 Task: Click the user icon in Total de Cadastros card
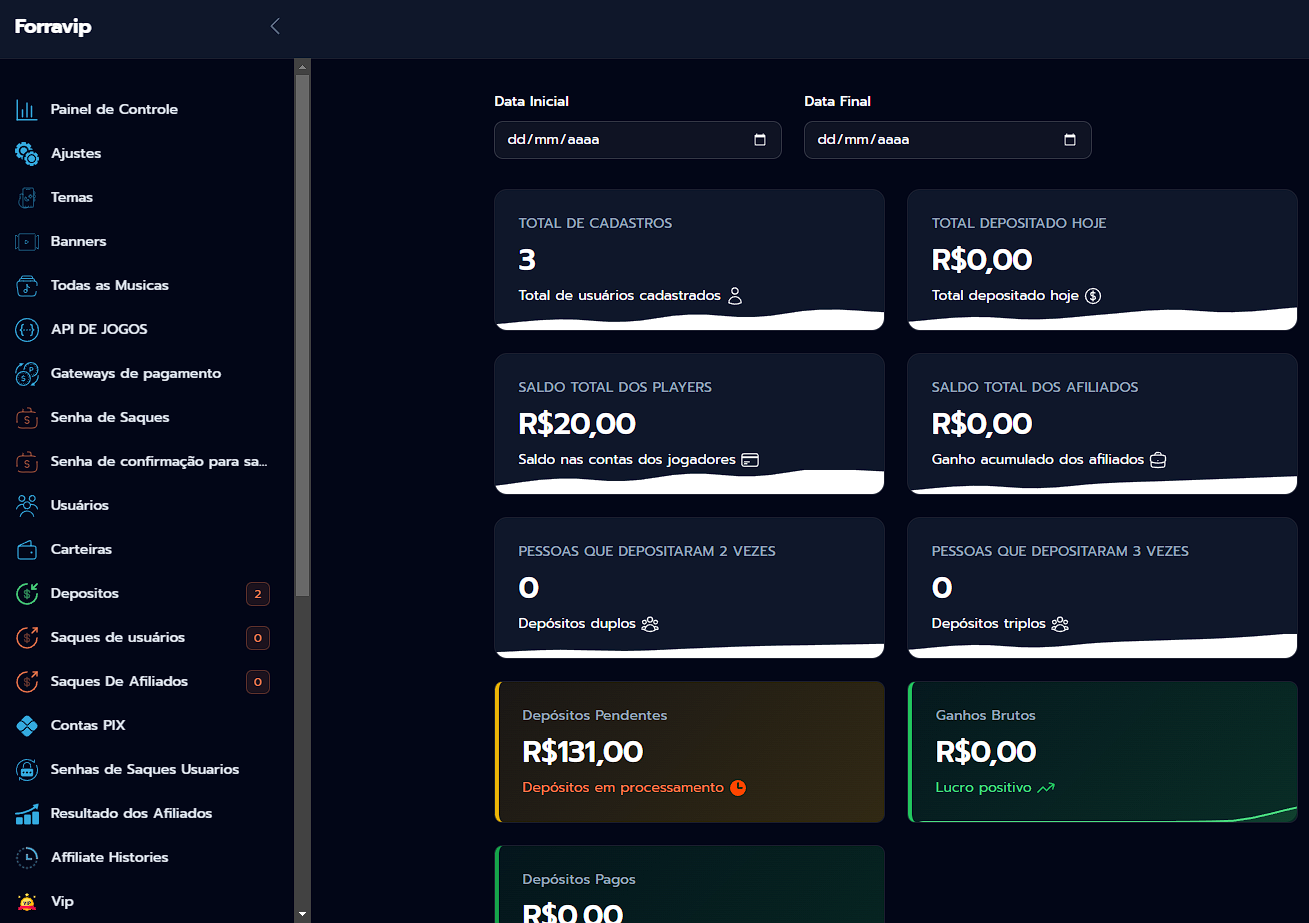coord(735,296)
